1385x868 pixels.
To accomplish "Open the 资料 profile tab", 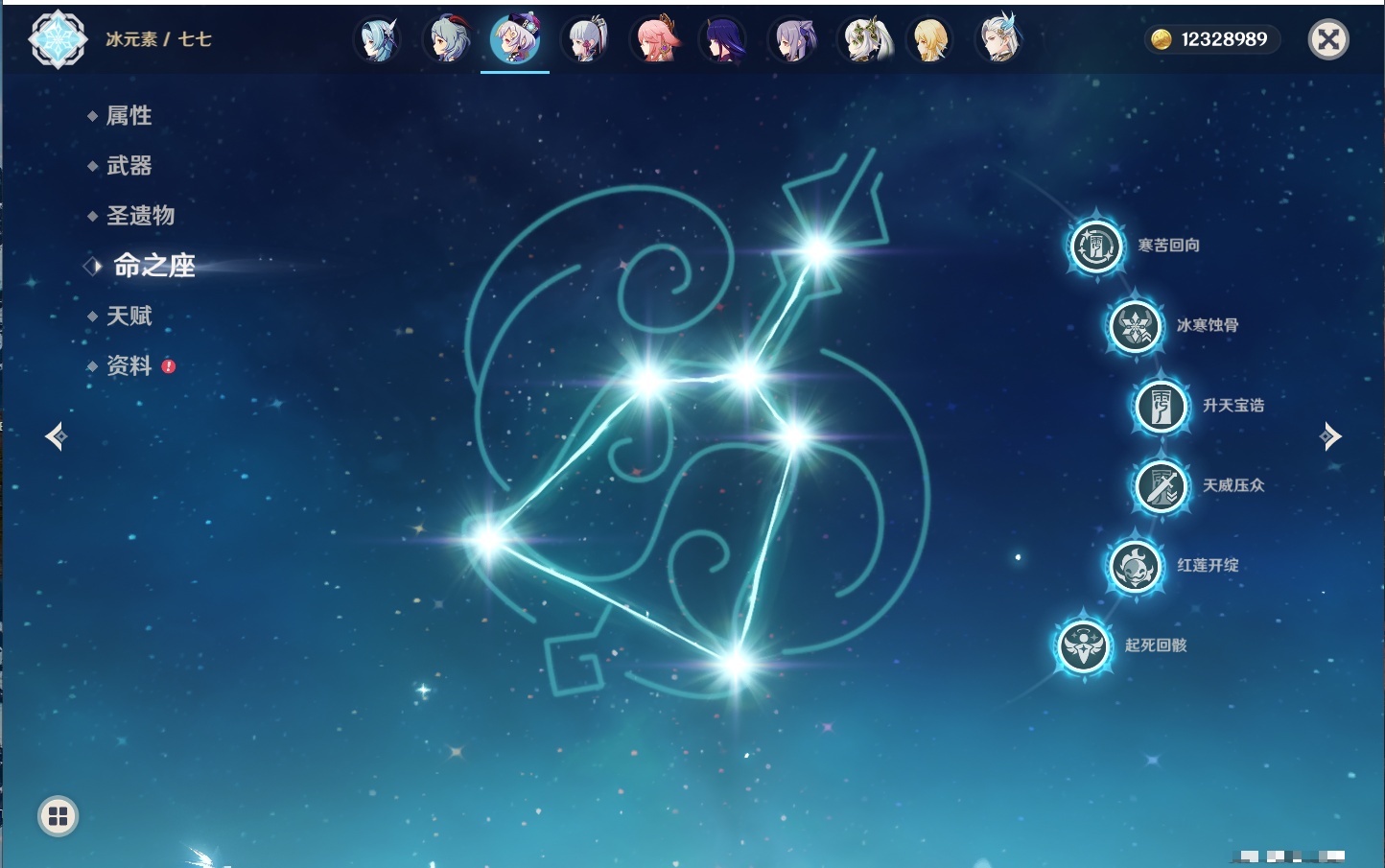I will tap(129, 365).
